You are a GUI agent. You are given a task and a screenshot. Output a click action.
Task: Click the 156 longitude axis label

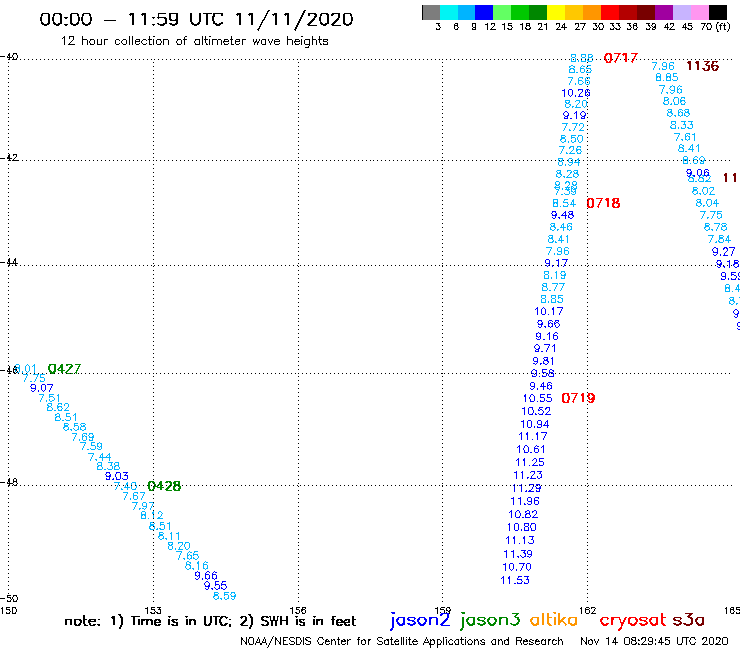tap(298, 611)
